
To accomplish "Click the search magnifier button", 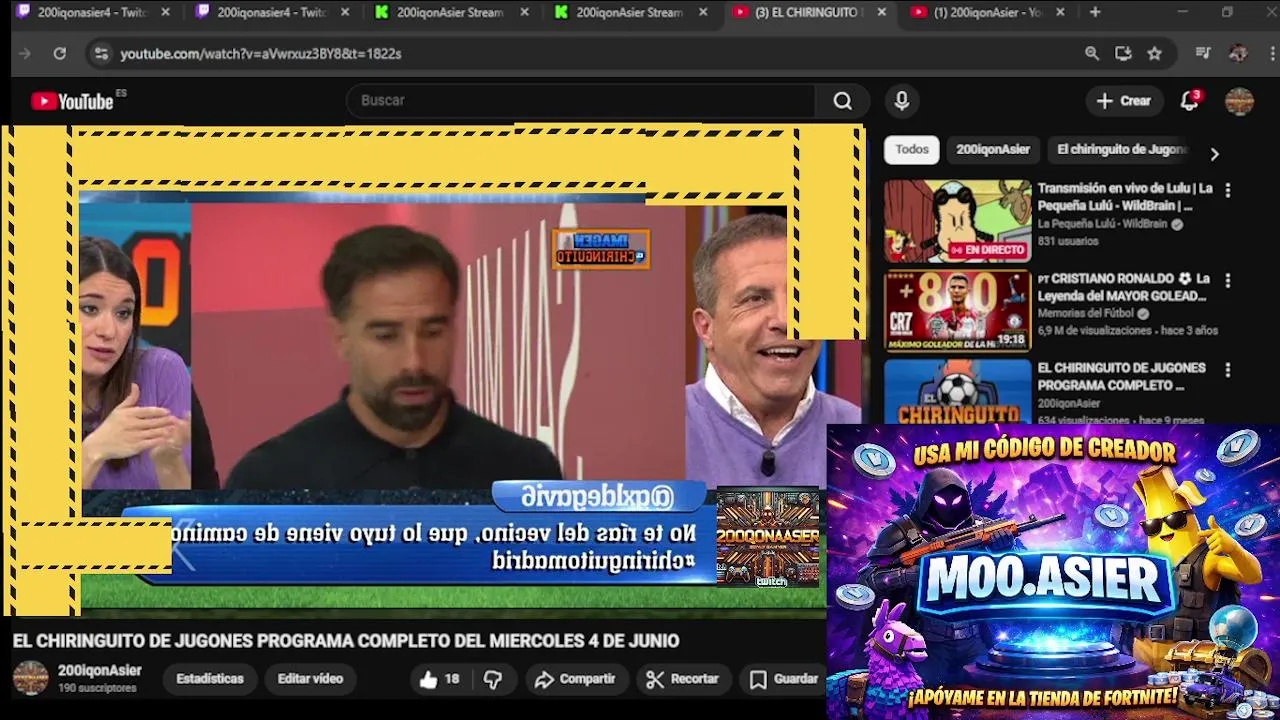I will click(843, 101).
